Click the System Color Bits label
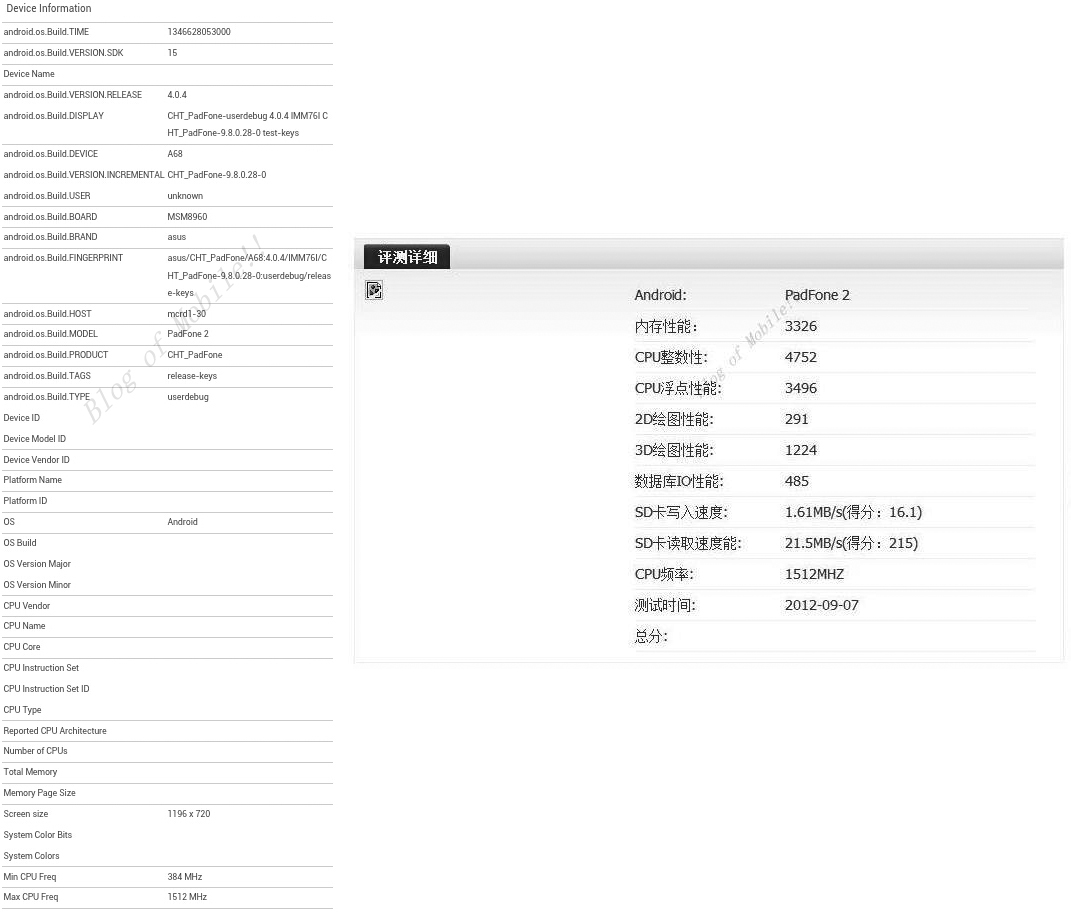The height and width of the screenshot is (912, 1071). coord(38,835)
